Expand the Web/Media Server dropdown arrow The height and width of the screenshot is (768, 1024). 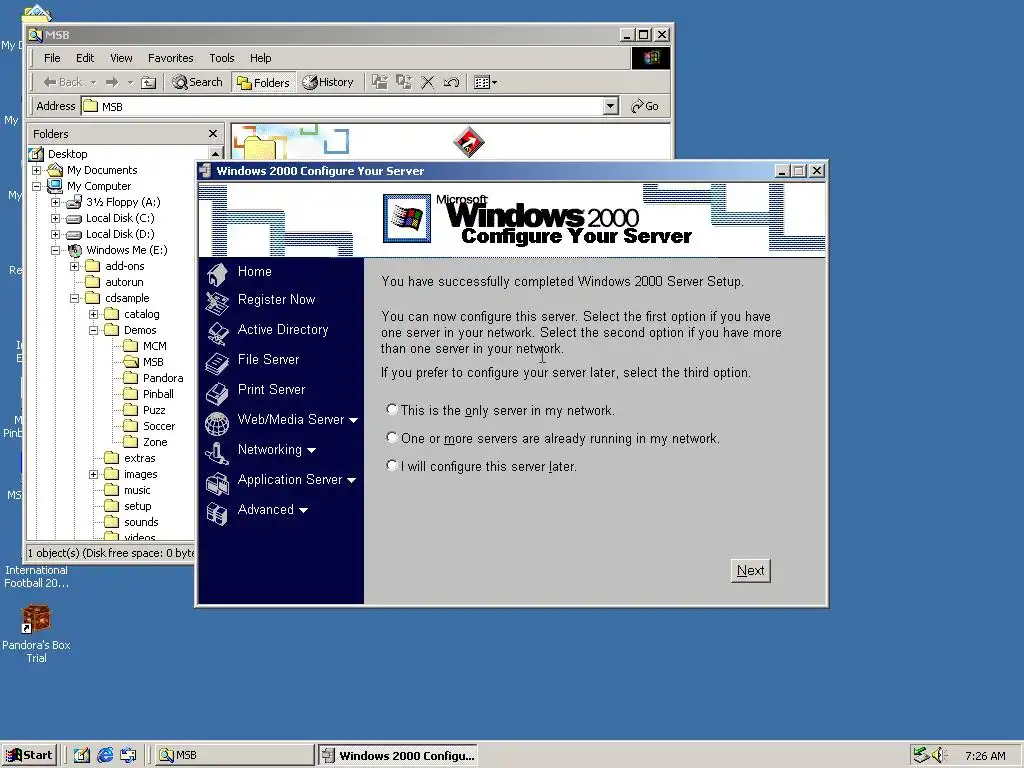click(x=353, y=421)
